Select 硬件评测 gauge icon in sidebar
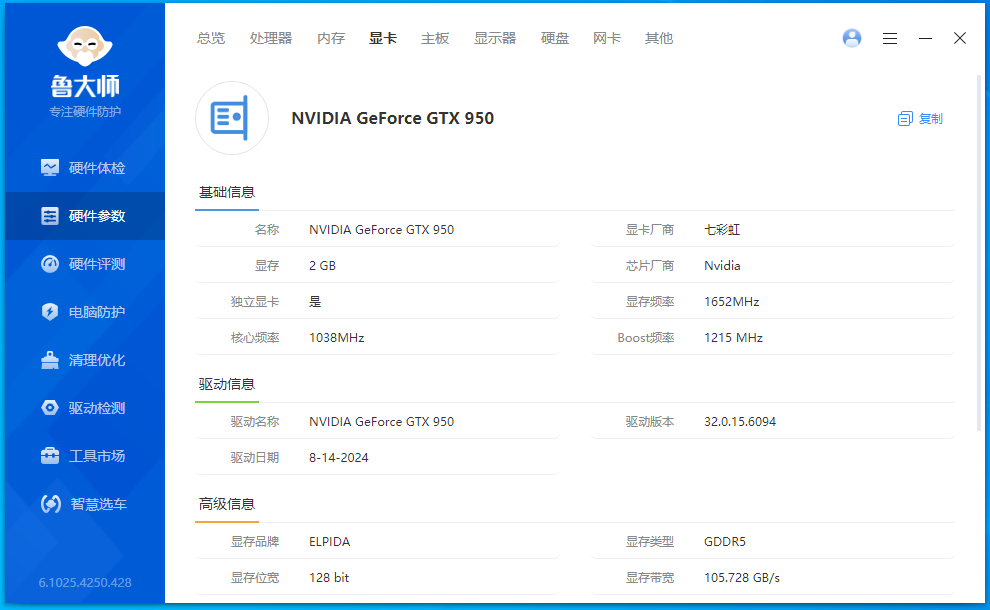Screen dimensions: 990x610 tap(50, 264)
